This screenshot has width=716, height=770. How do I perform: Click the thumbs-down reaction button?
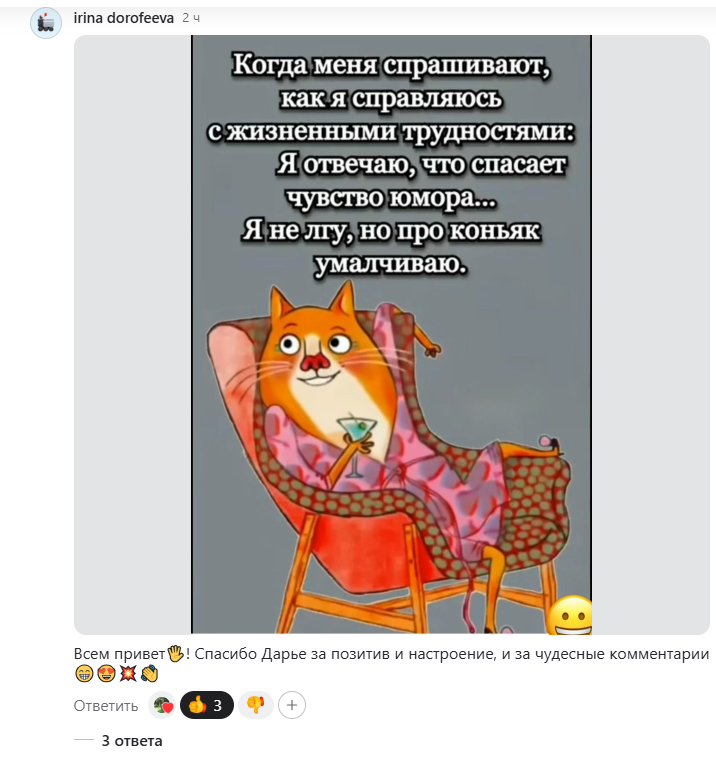point(255,705)
